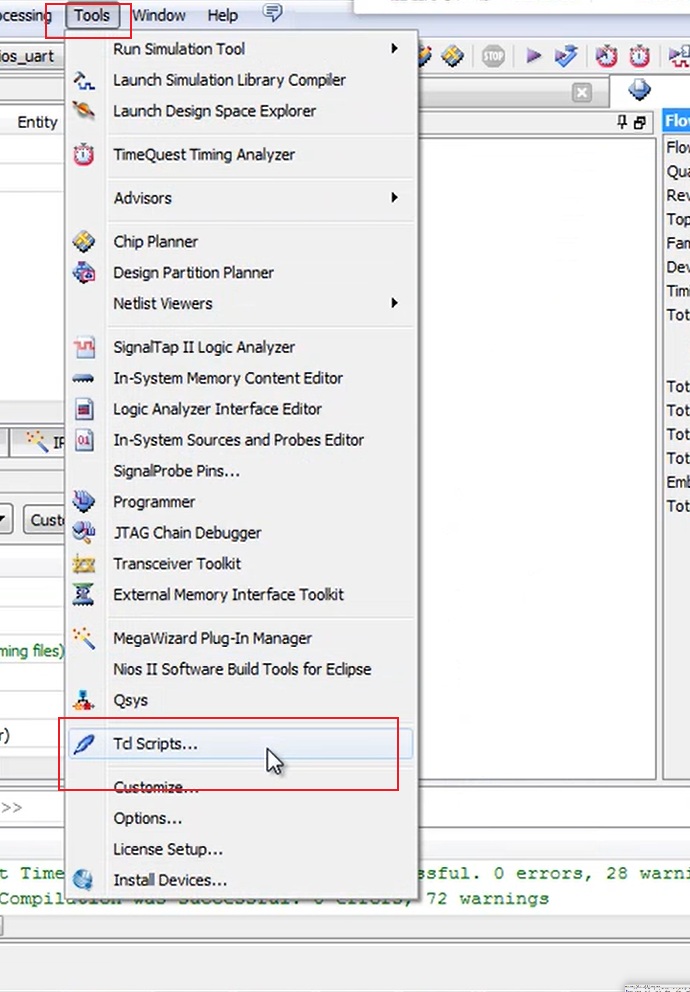This screenshot has width=690, height=992.
Task: Expand the Advisors submenu
Action: [241, 199]
